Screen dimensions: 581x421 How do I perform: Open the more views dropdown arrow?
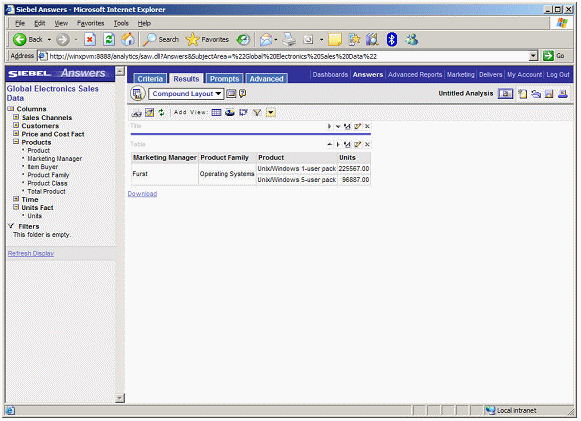[271, 113]
